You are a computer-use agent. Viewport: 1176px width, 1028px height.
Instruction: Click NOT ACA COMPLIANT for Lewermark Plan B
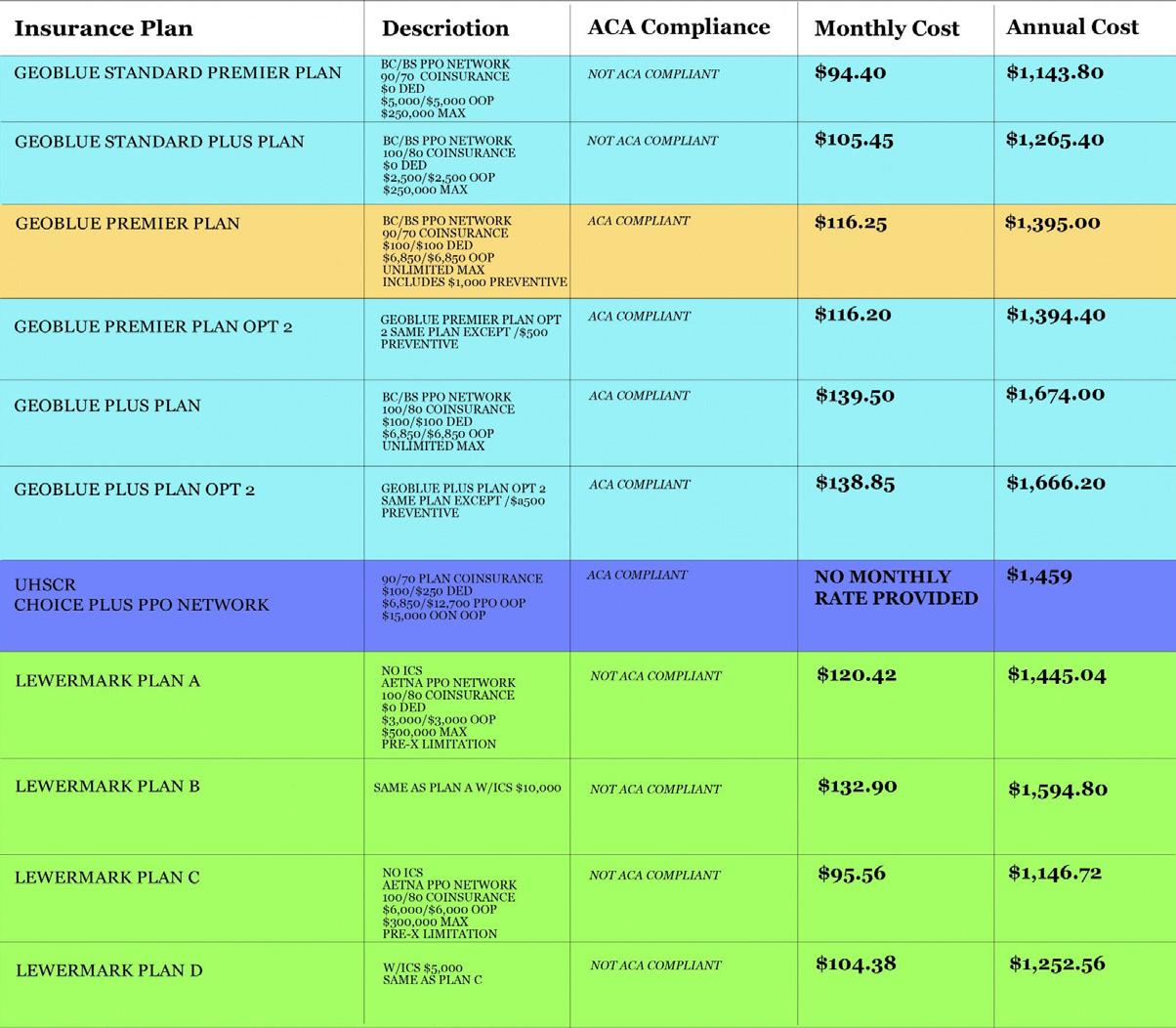coord(655,790)
